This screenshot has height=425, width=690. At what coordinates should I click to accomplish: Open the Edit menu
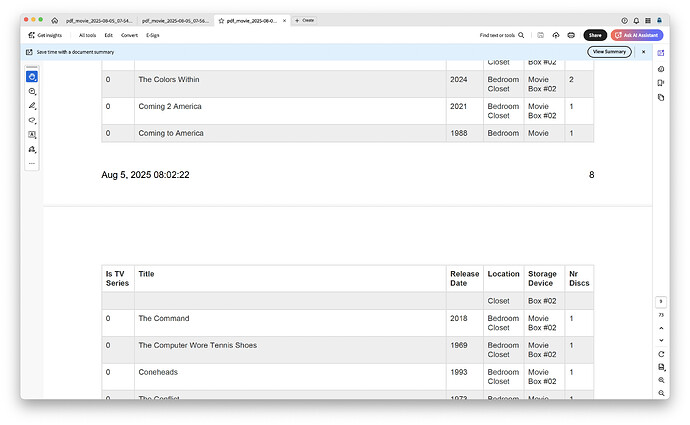click(109, 35)
